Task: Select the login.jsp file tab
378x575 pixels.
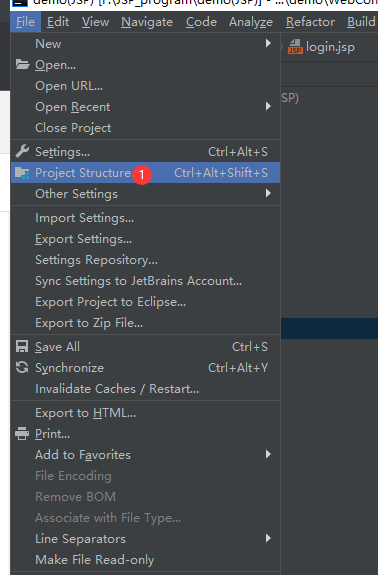Action: click(322, 47)
